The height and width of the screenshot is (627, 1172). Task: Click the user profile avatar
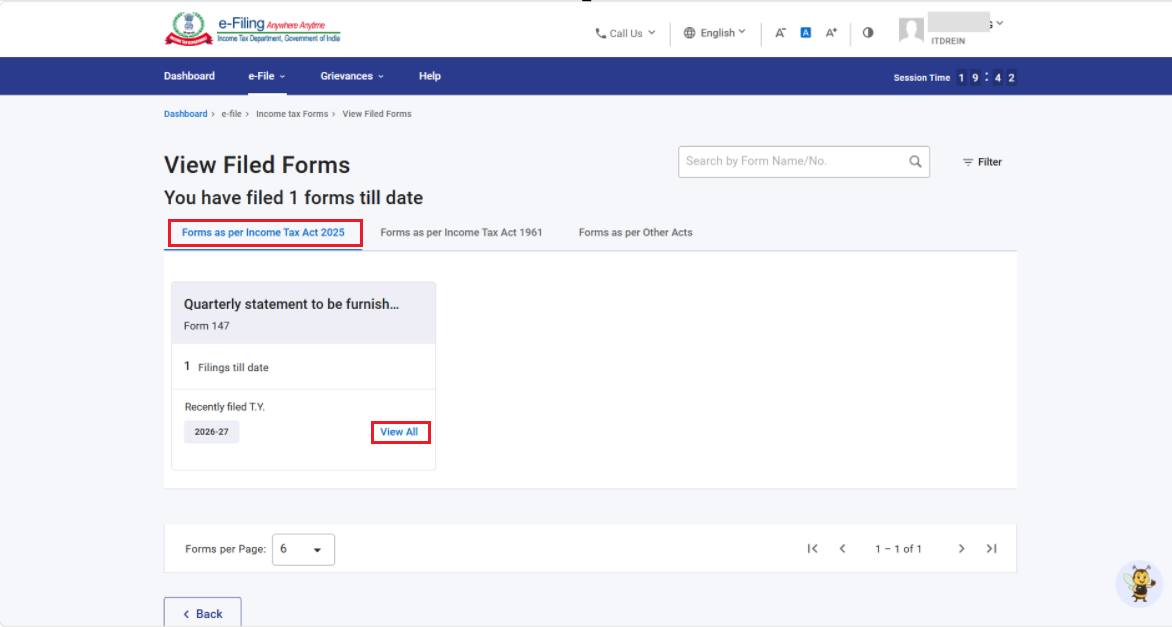pos(911,31)
